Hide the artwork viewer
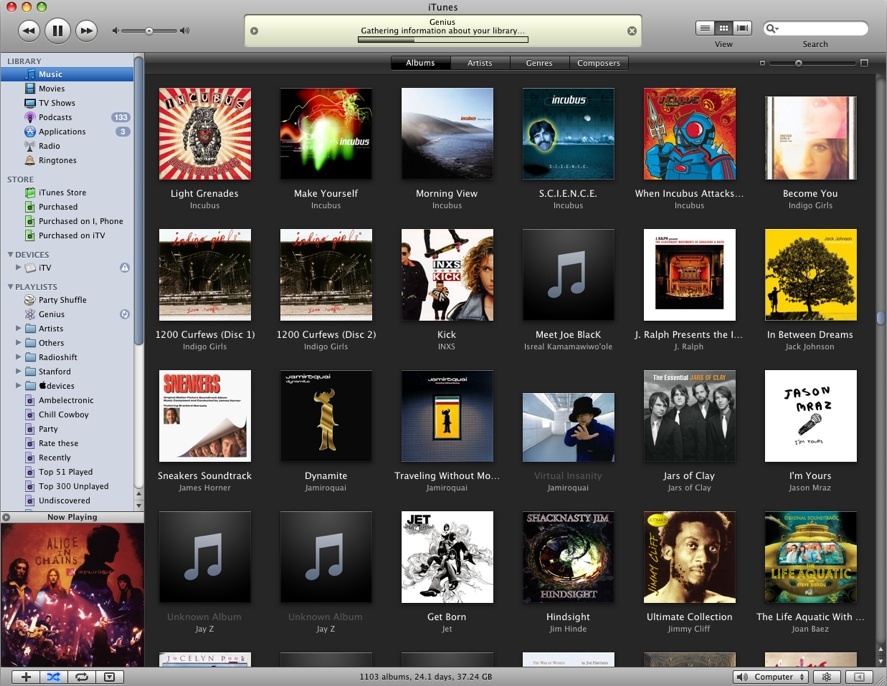The height and width of the screenshot is (686, 887). [110, 677]
